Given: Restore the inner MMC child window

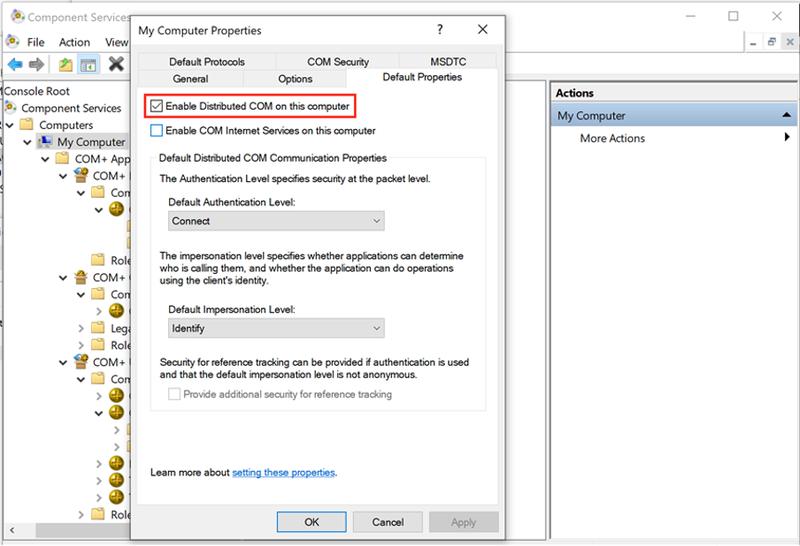Looking at the screenshot, I should [771, 42].
